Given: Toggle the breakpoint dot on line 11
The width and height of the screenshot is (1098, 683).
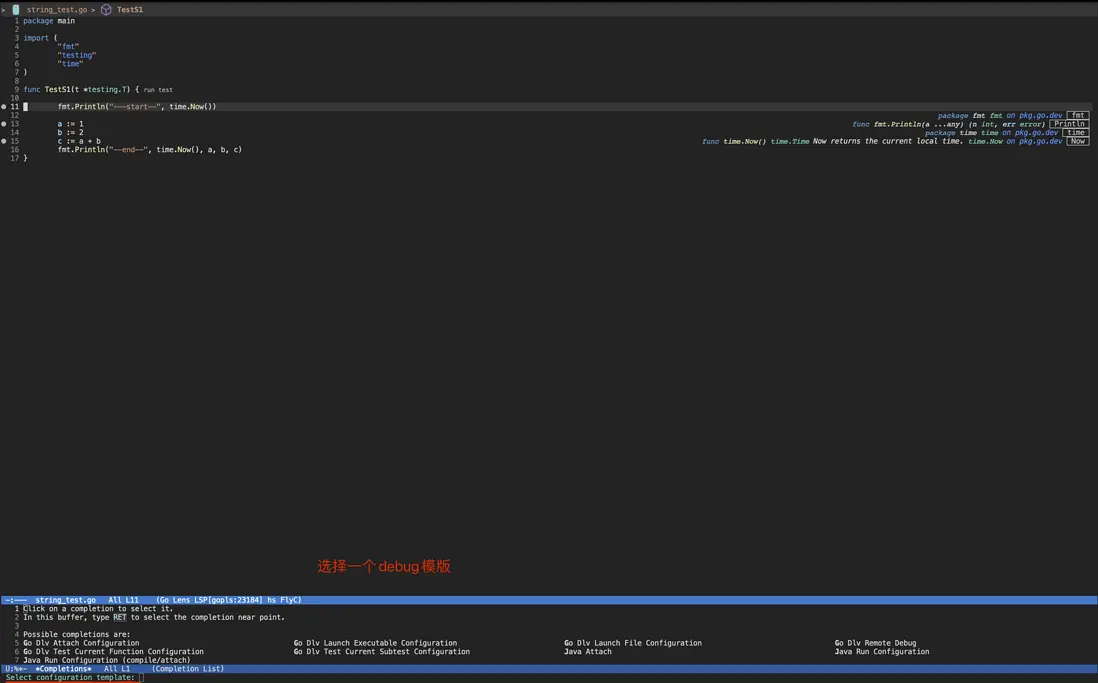Looking at the screenshot, I should 4,106.
